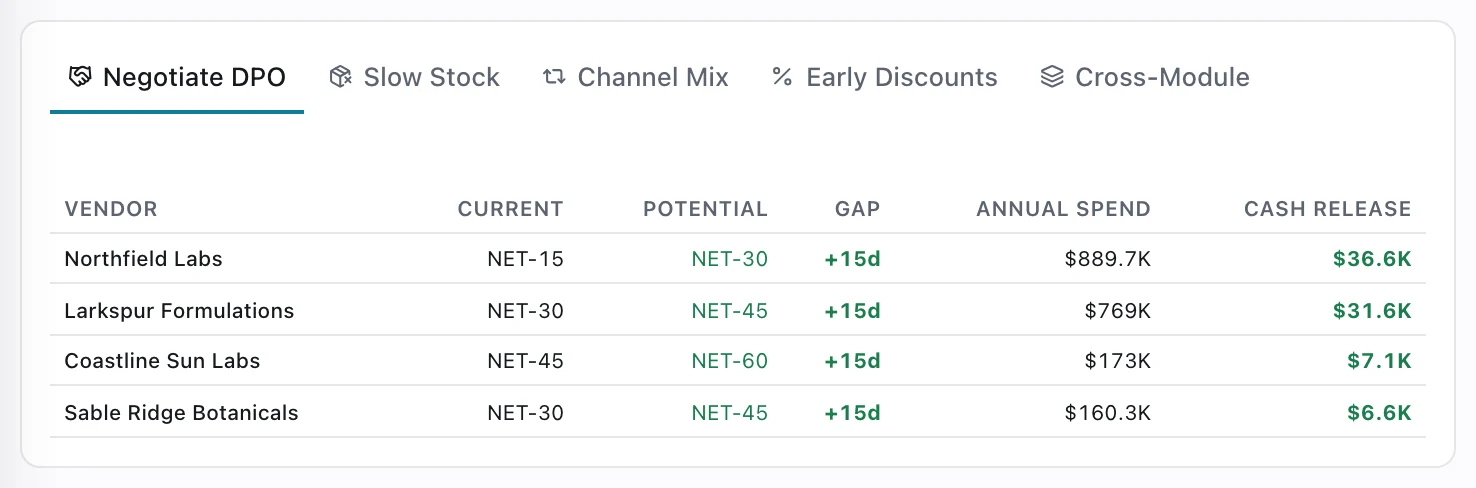The image size is (1476, 488).
Task: Select the Larkspur Formulations vendor name
Action: (x=179, y=311)
